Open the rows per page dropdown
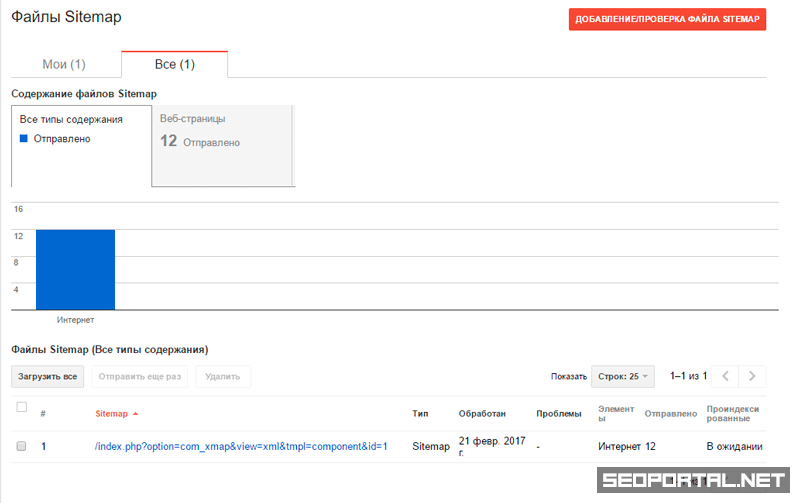 click(622, 377)
